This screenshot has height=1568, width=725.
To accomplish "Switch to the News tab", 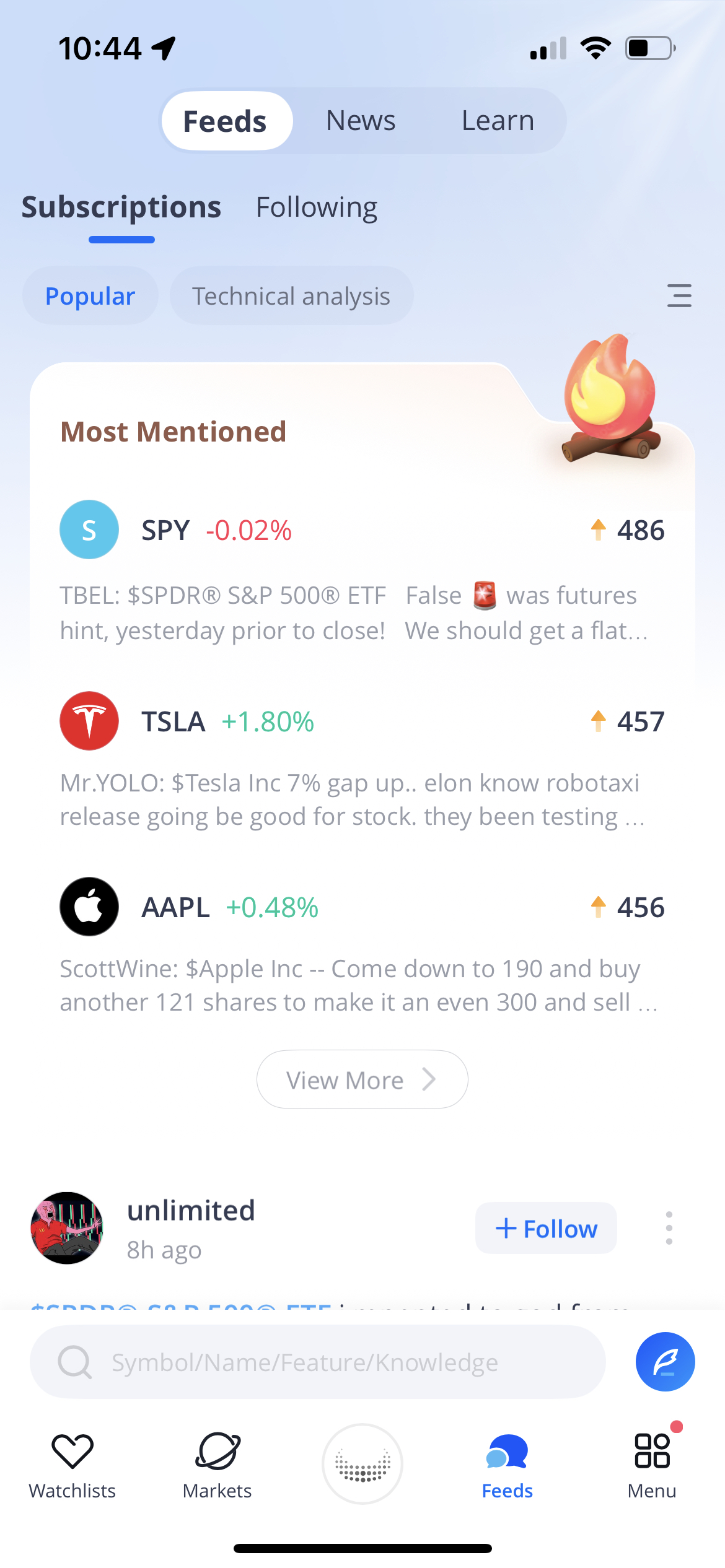I will point(361,121).
